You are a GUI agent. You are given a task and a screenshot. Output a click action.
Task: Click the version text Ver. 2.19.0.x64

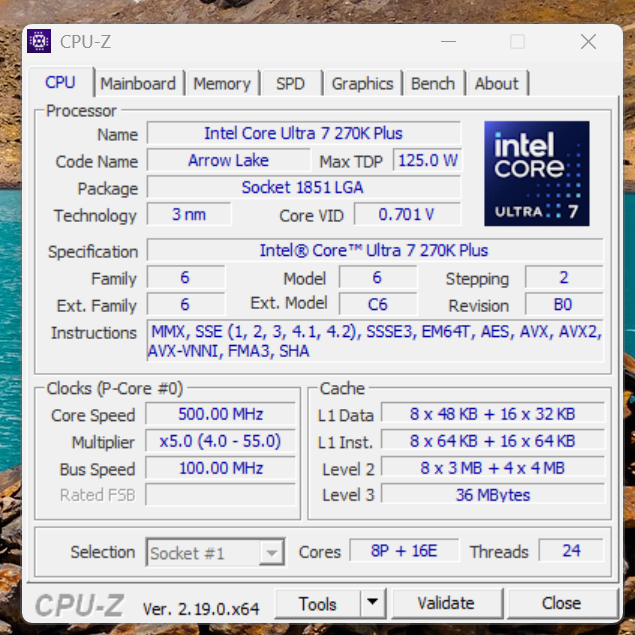[201, 609]
